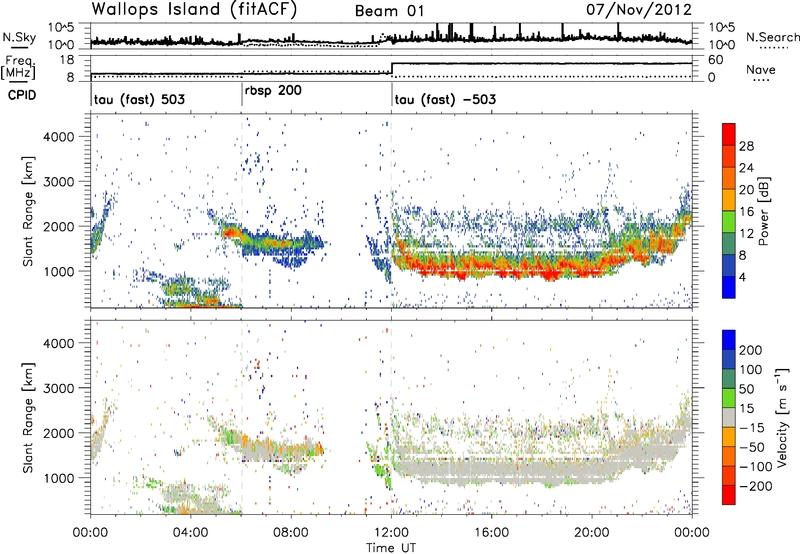The image size is (800, 554).
Task: Click the '04:00' time tick label
Action: click(191, 533)
